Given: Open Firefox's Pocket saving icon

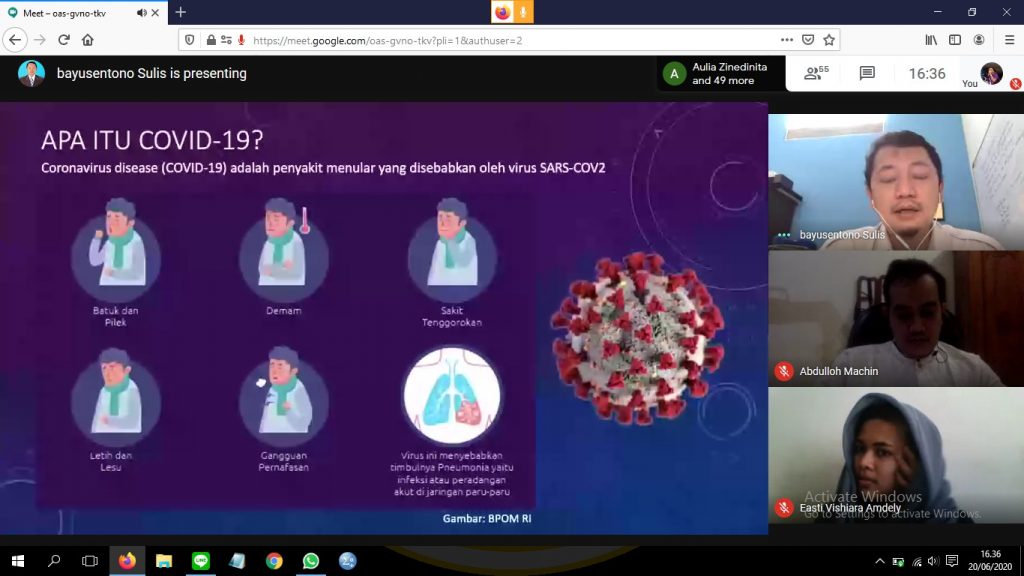Looking at the screenshot, I should point(807,39).
